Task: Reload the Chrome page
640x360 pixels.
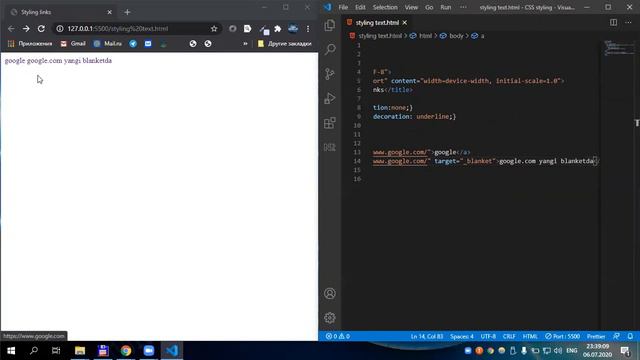Action: click(41, 29)
